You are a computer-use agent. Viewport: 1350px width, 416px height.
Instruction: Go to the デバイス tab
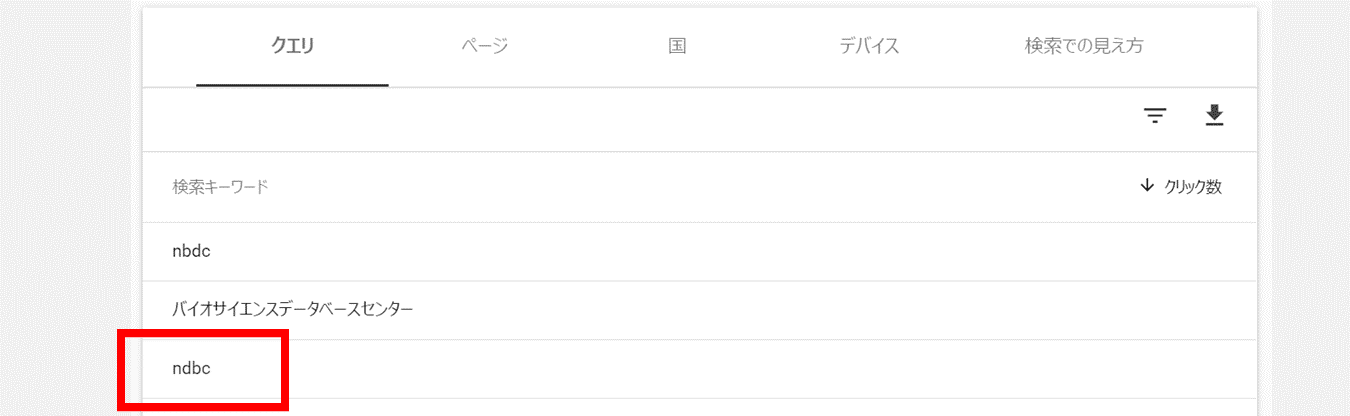tap(869, 46)
